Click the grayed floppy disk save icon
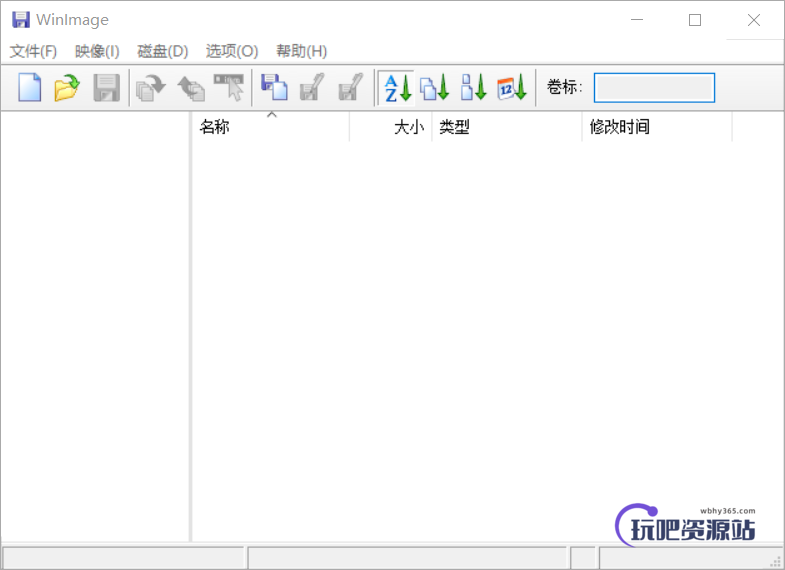The image size is (785, 570). click(107, 88)
